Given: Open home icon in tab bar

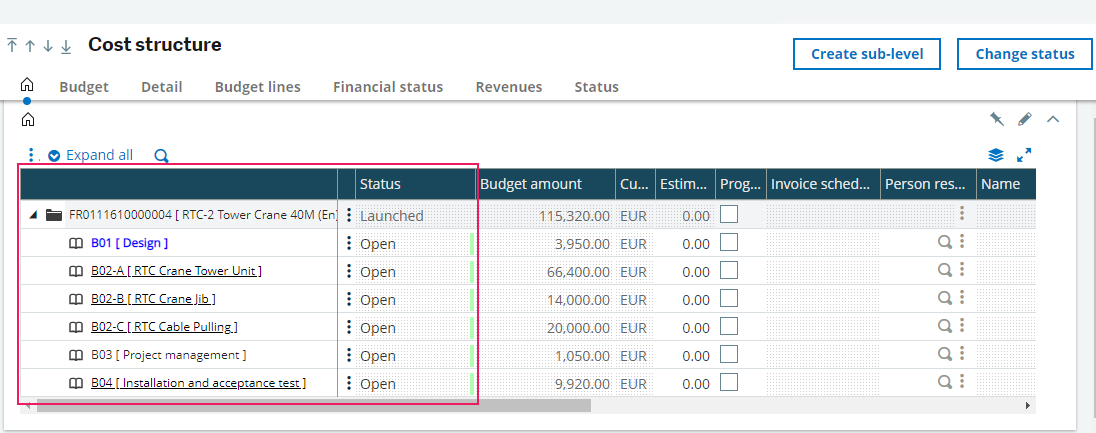Looking at the screenshot, I should click(x=27, y=85).
